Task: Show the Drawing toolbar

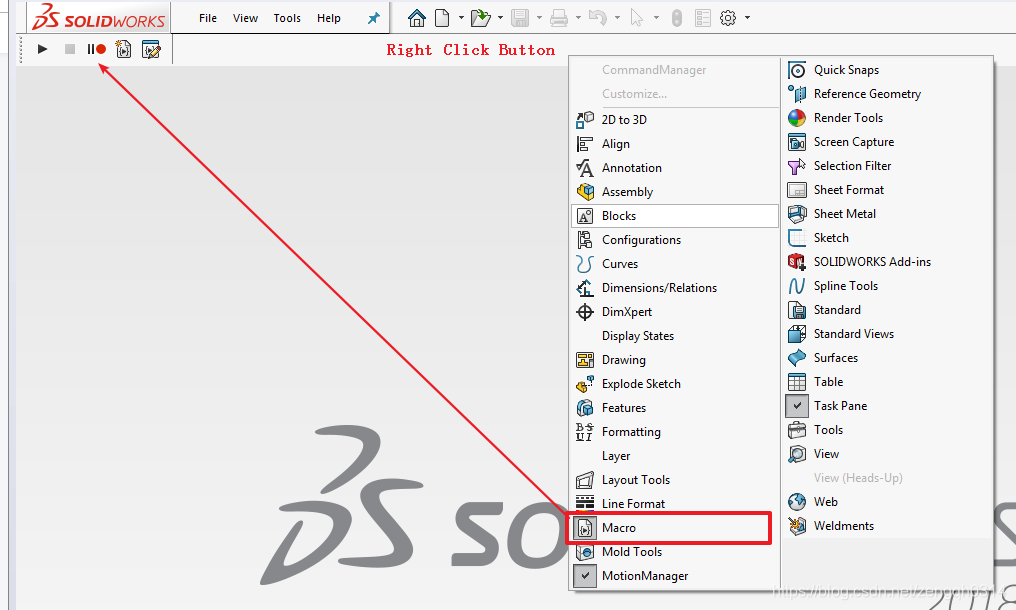Action: tap(675, 360)
